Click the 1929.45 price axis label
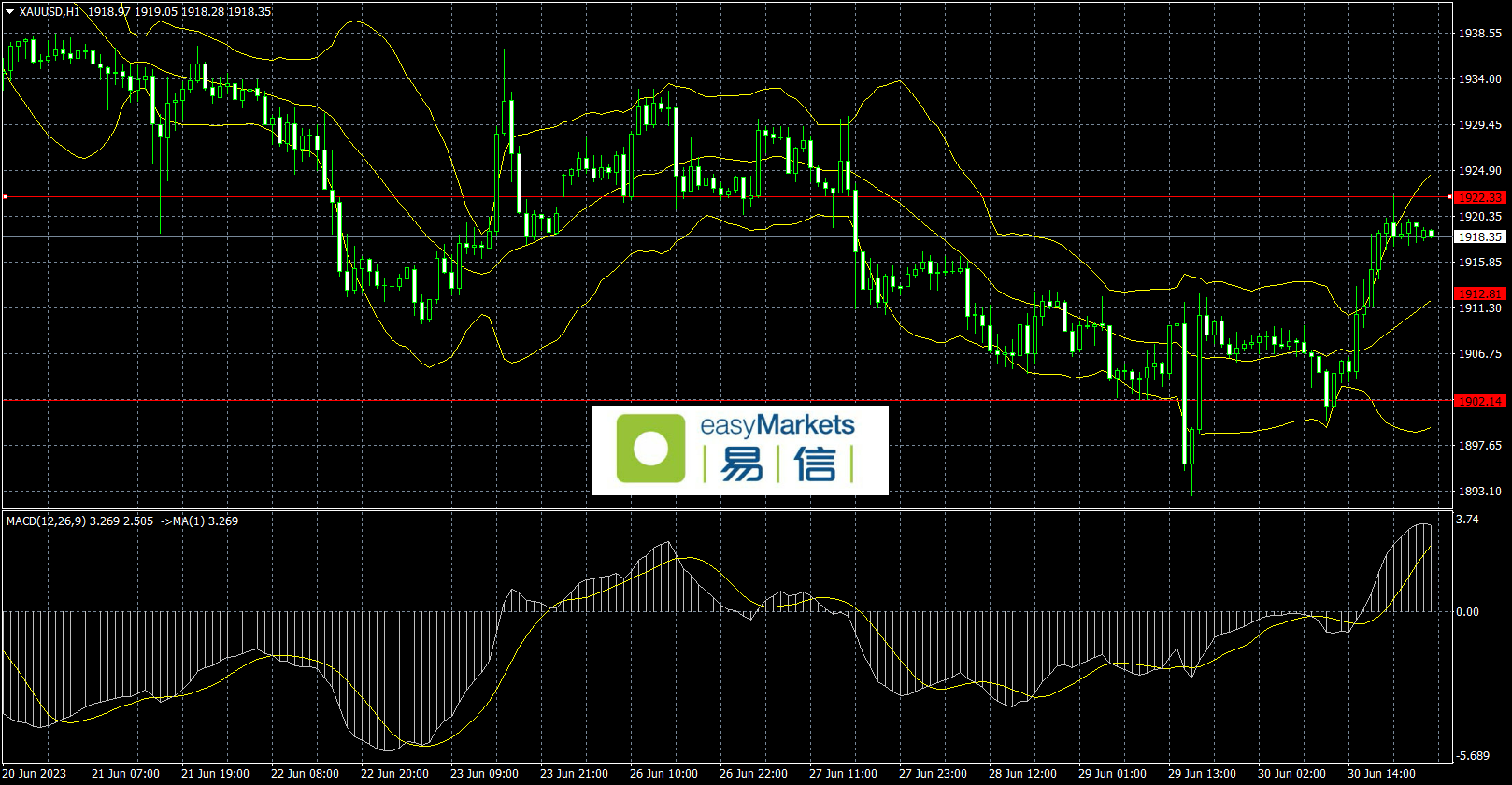The height and width of the screenshot is (785, 1512). pyautogui.click(x=1480, y=125)
